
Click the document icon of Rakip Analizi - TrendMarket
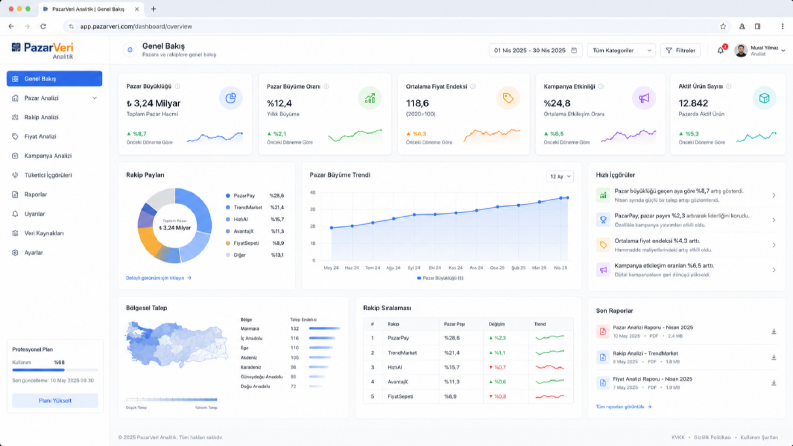[x=603, y=358]
